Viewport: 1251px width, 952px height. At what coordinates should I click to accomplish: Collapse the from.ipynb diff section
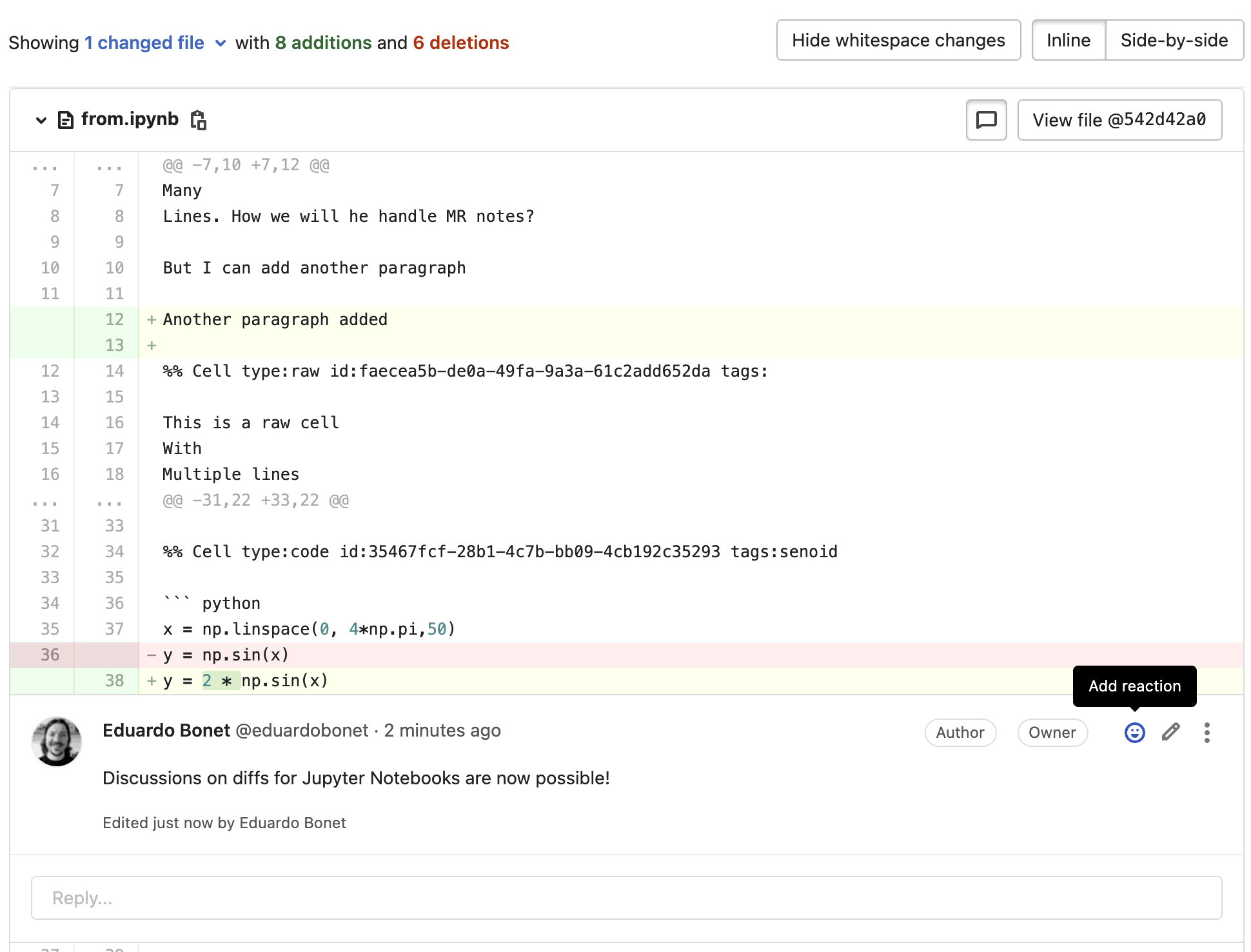pos(41,120)
